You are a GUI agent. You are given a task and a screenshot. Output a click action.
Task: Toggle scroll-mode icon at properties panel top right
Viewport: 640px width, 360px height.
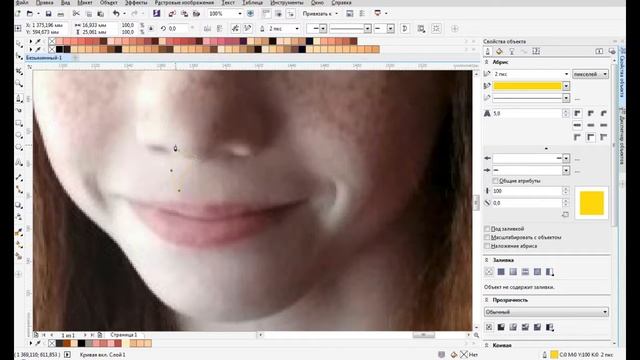tap(599, 51)
